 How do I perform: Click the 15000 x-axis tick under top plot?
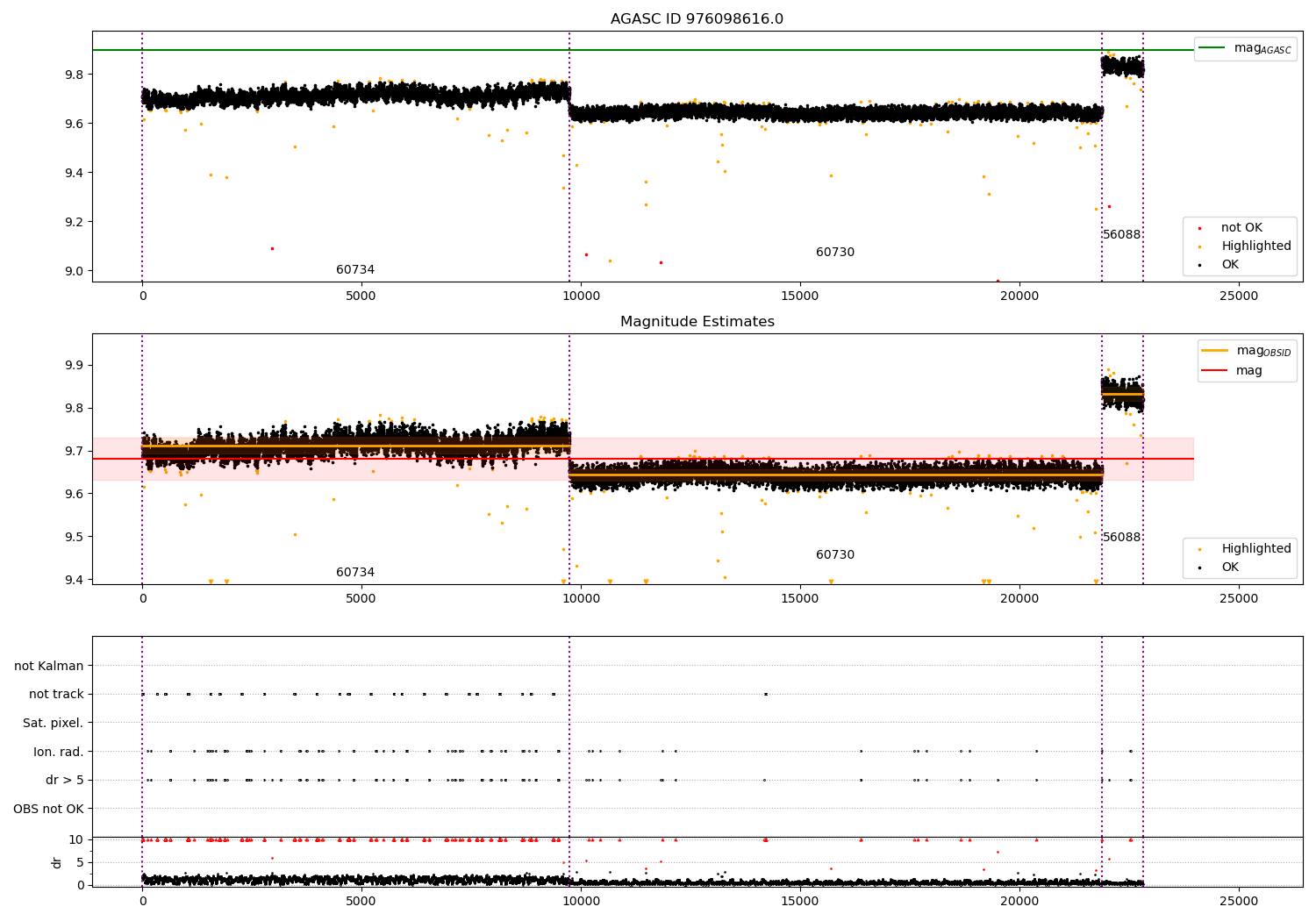[x=800, y=296]
